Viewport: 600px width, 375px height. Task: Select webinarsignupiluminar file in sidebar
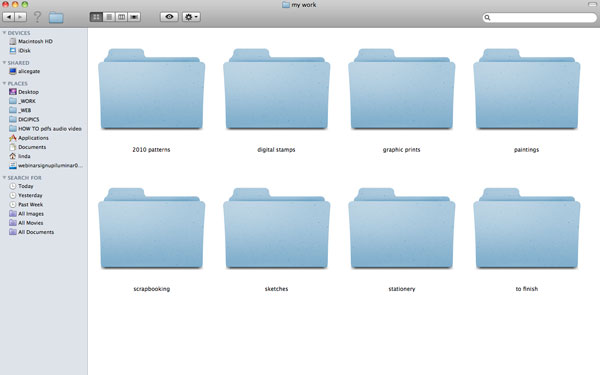(46, 165)
